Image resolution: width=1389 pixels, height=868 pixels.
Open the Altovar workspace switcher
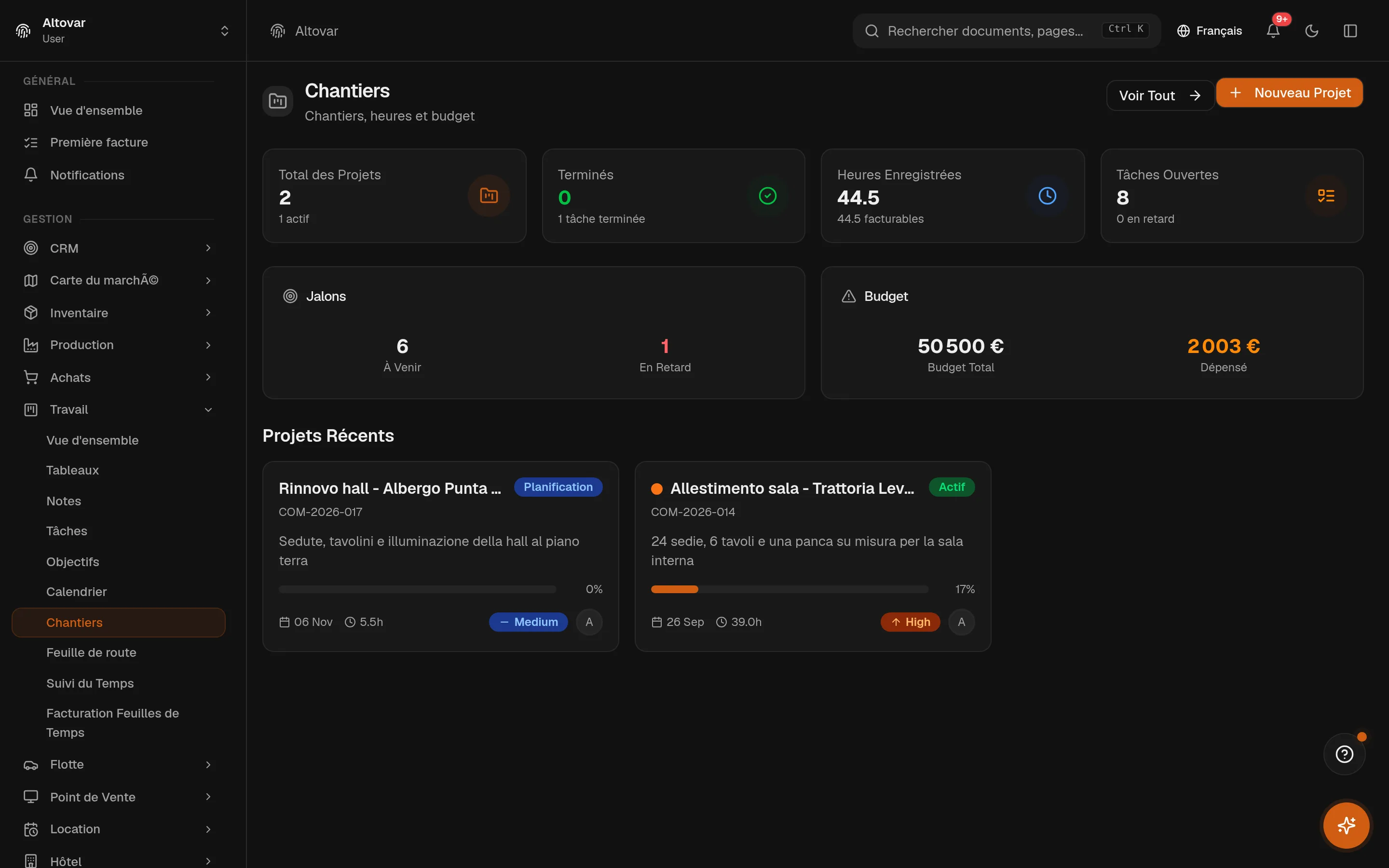click(123, 30)
